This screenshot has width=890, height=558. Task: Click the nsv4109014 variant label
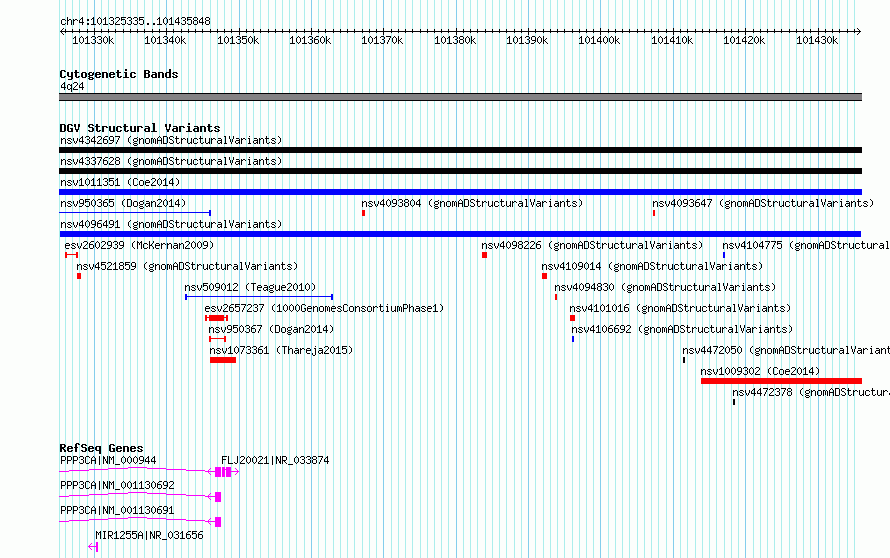652,266
